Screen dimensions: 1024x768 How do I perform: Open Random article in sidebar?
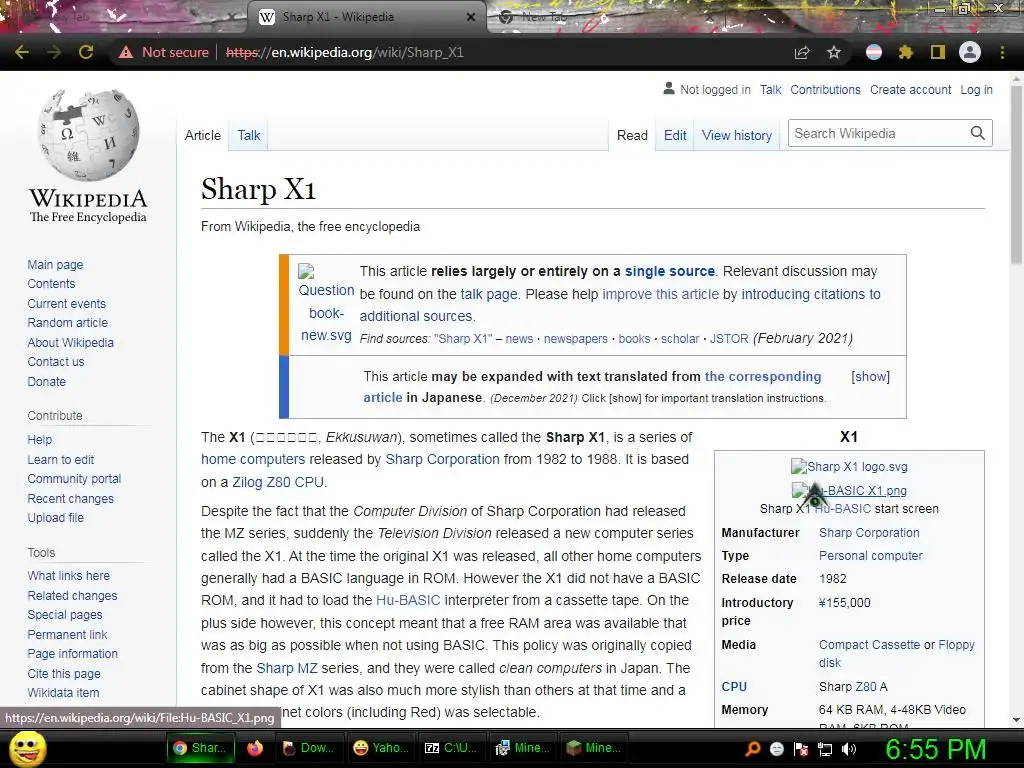click(67, 323)
